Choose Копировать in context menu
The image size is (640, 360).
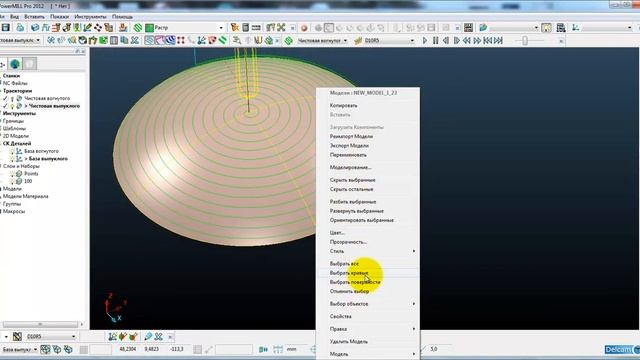tap(344, 105)
